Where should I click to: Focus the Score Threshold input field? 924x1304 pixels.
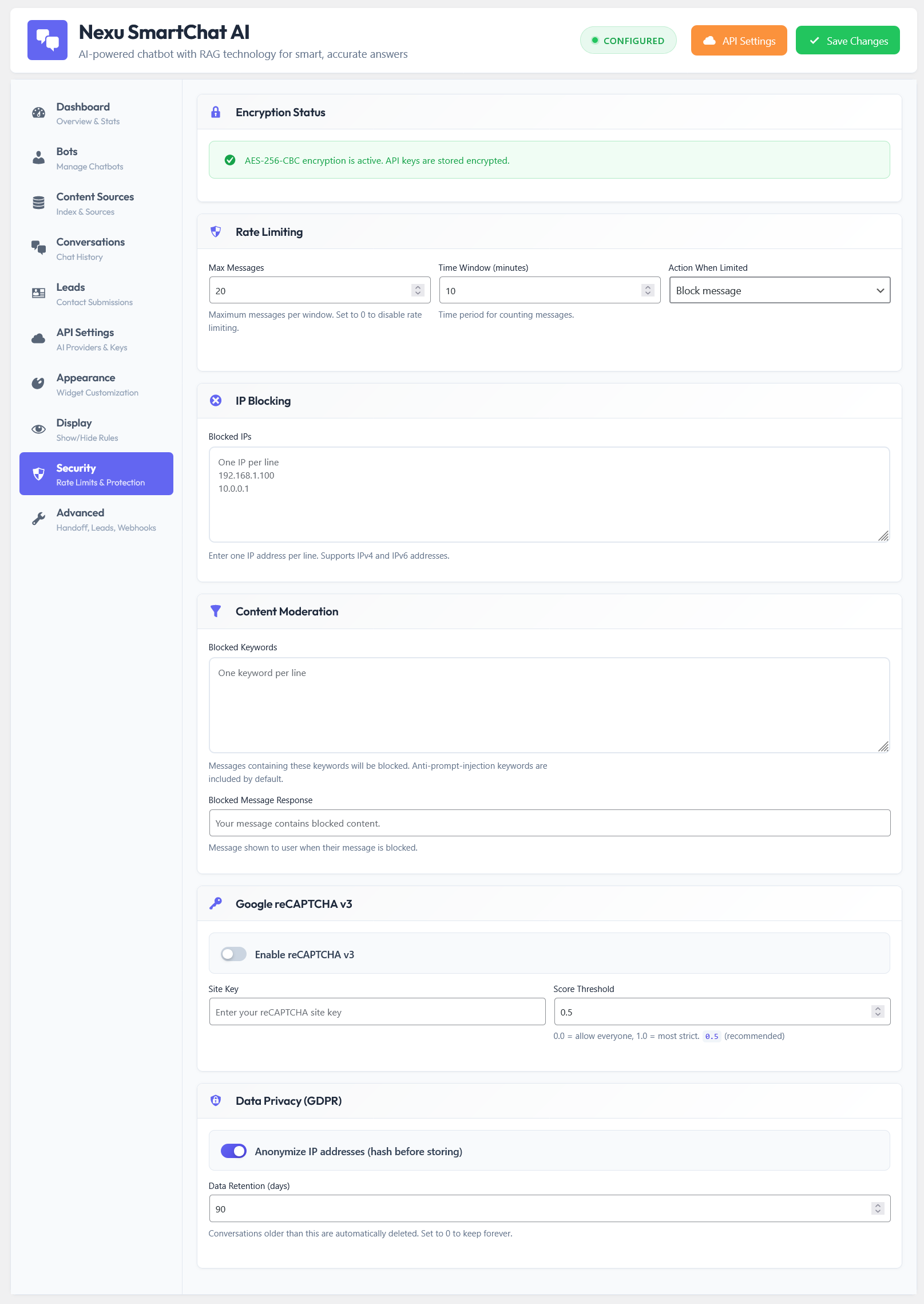[x=722, y=1011]
